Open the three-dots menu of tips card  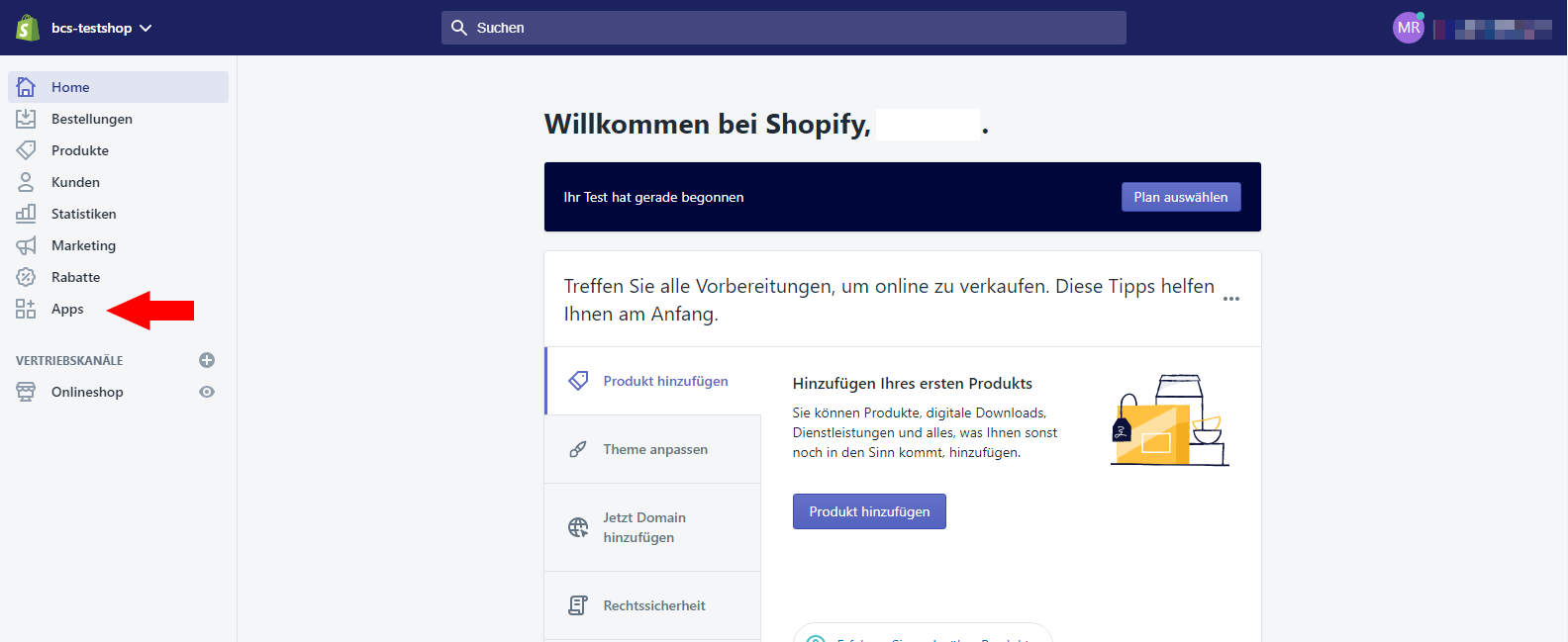pyautogui.click(x=1231, y=299)
